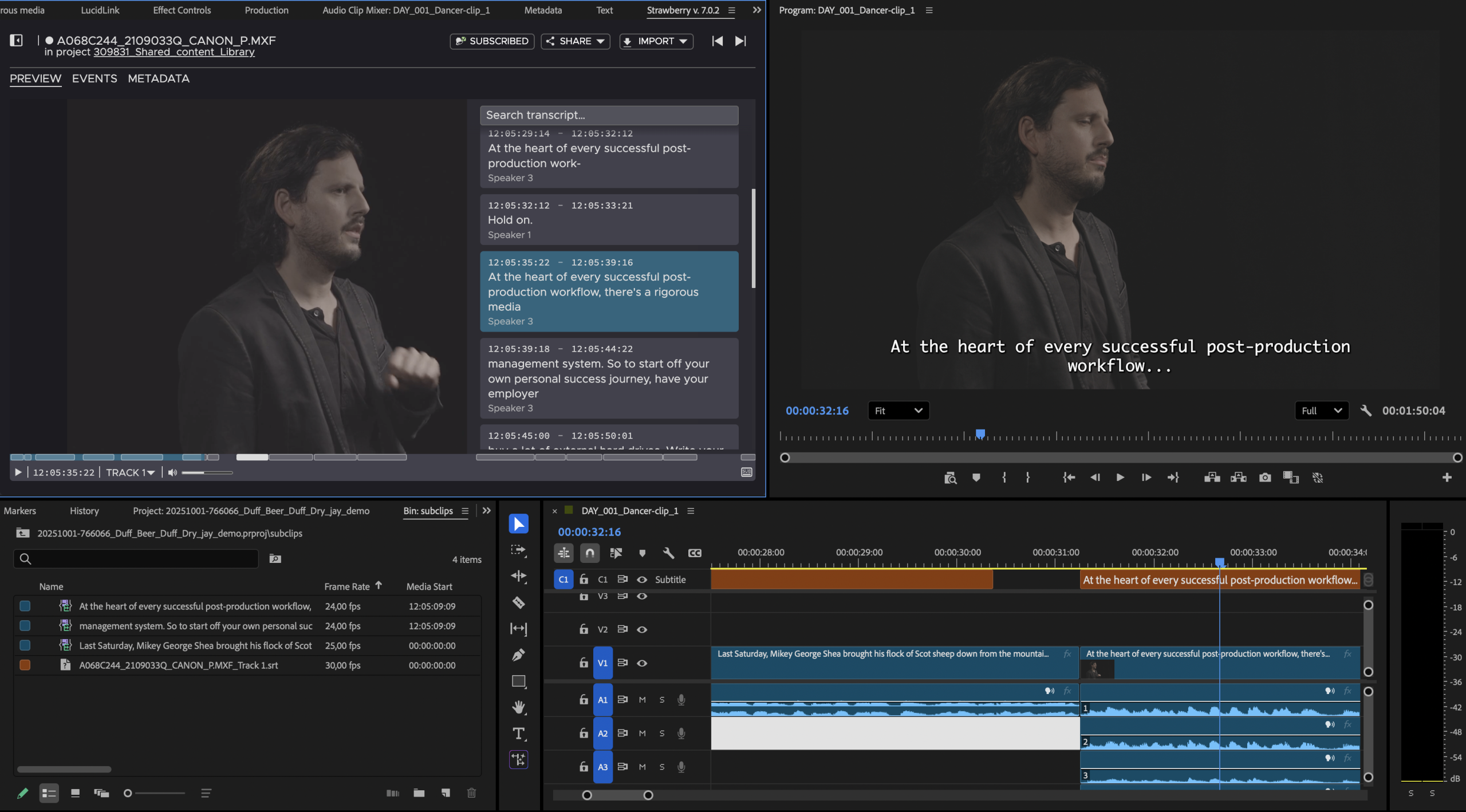Select the Razor tool in the toolbar
This screenshot has height=812, width=1466.
pos(518,602)
